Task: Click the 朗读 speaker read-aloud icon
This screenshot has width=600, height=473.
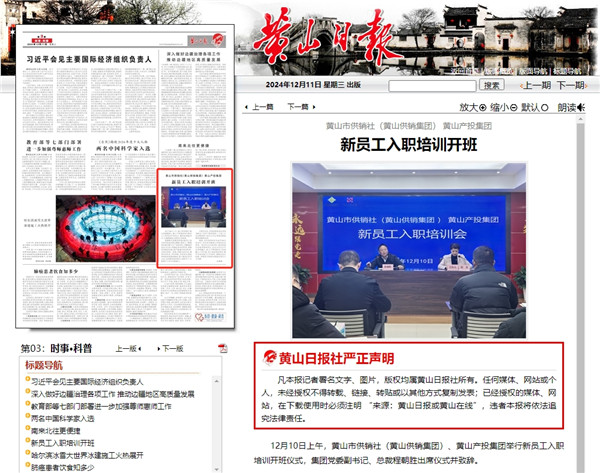Action: pyautogui.click(x=581, y=108)
